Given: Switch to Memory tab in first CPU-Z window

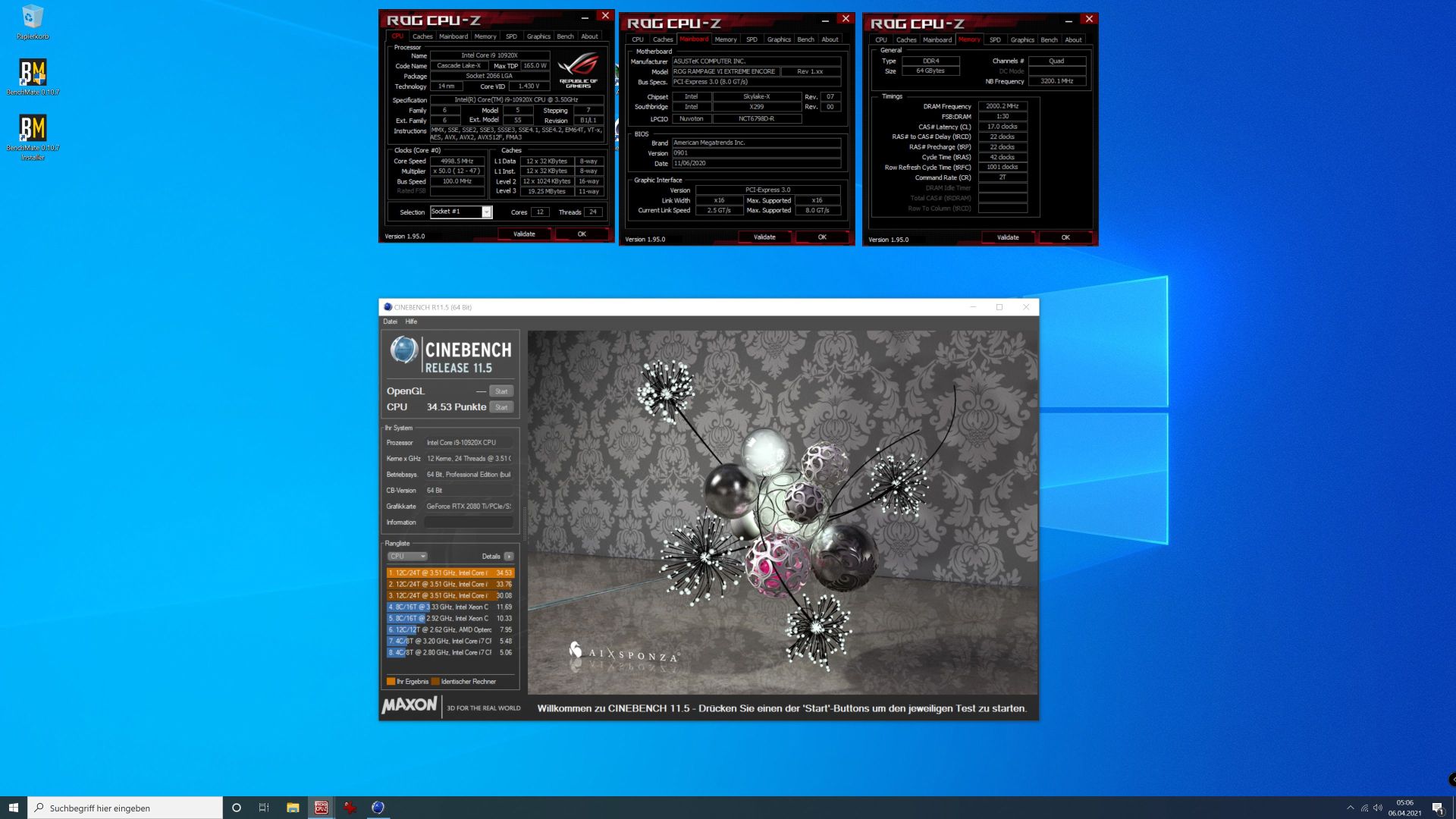Looking at the screenshot, I should click(x=485, y=36).
